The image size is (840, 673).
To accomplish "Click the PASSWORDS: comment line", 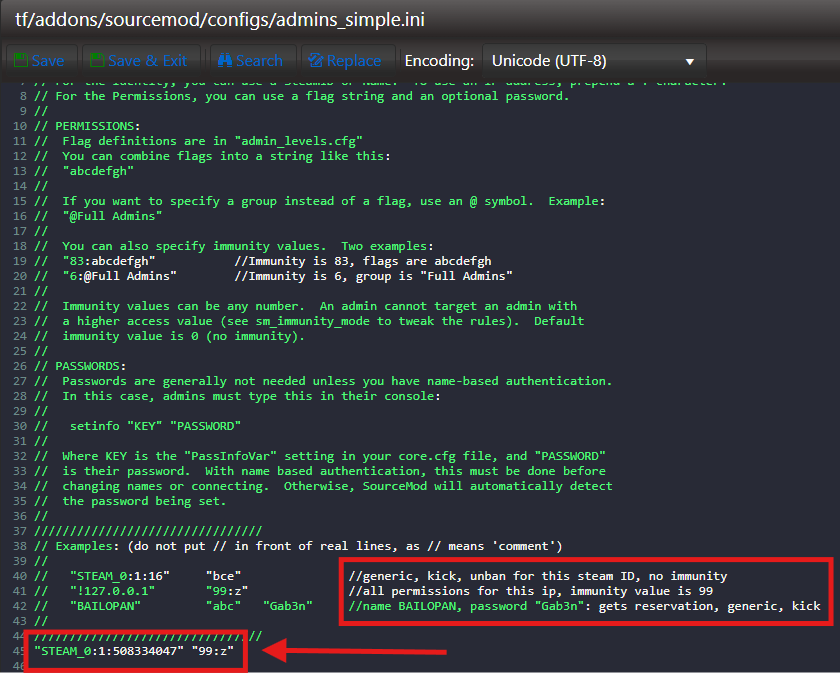I will (x=80, y=366).
